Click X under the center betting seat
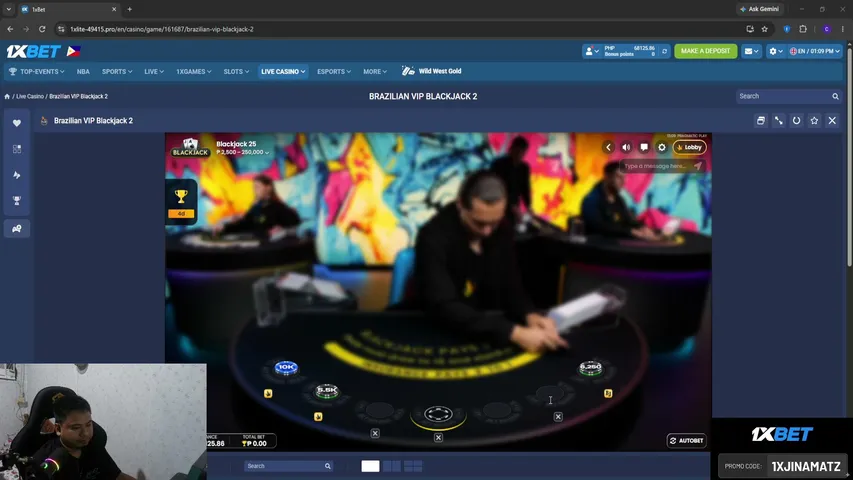Viewport: 853px width, 480px height. click(438, 438)
